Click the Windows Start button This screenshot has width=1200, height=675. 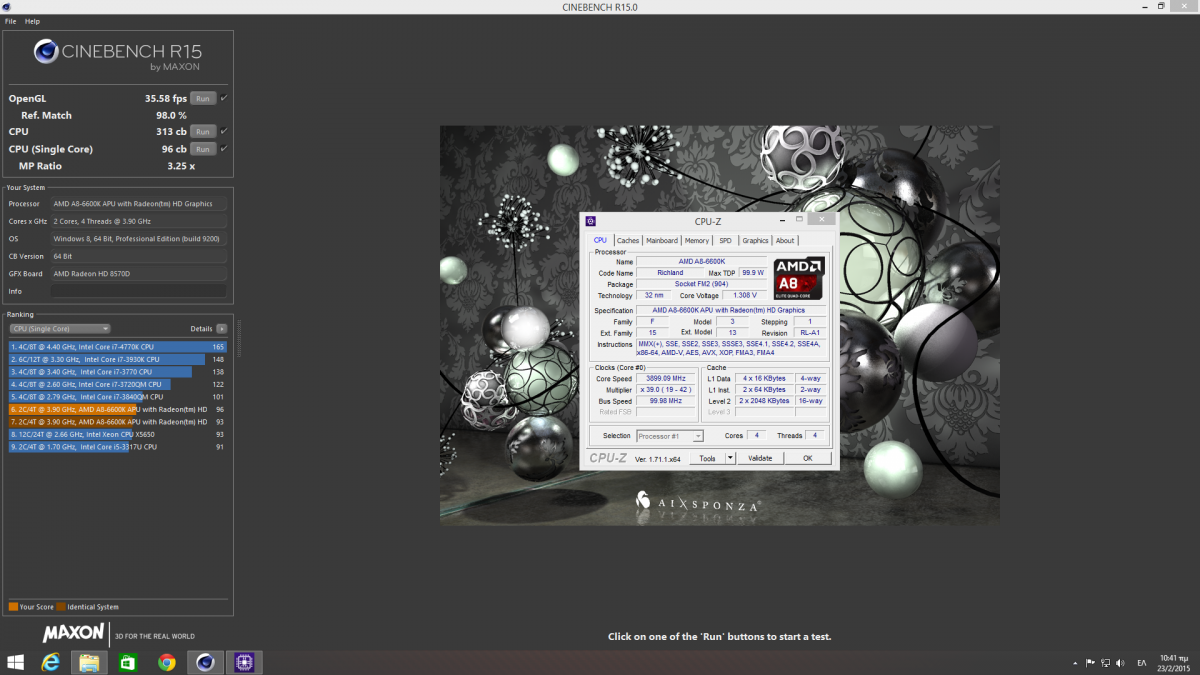coord(16,662)
